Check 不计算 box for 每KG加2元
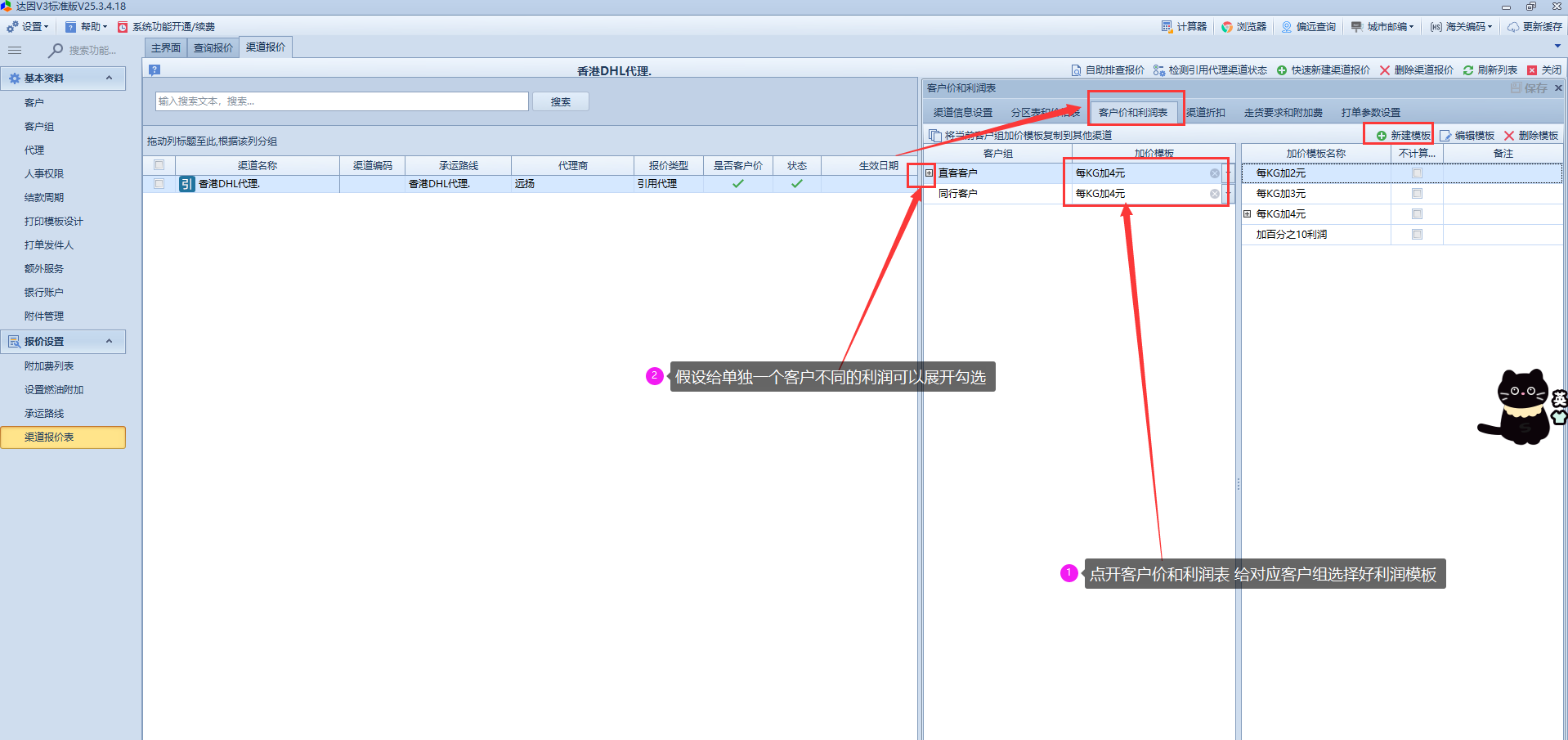 pyautogui.click(x=1417, y=173)
